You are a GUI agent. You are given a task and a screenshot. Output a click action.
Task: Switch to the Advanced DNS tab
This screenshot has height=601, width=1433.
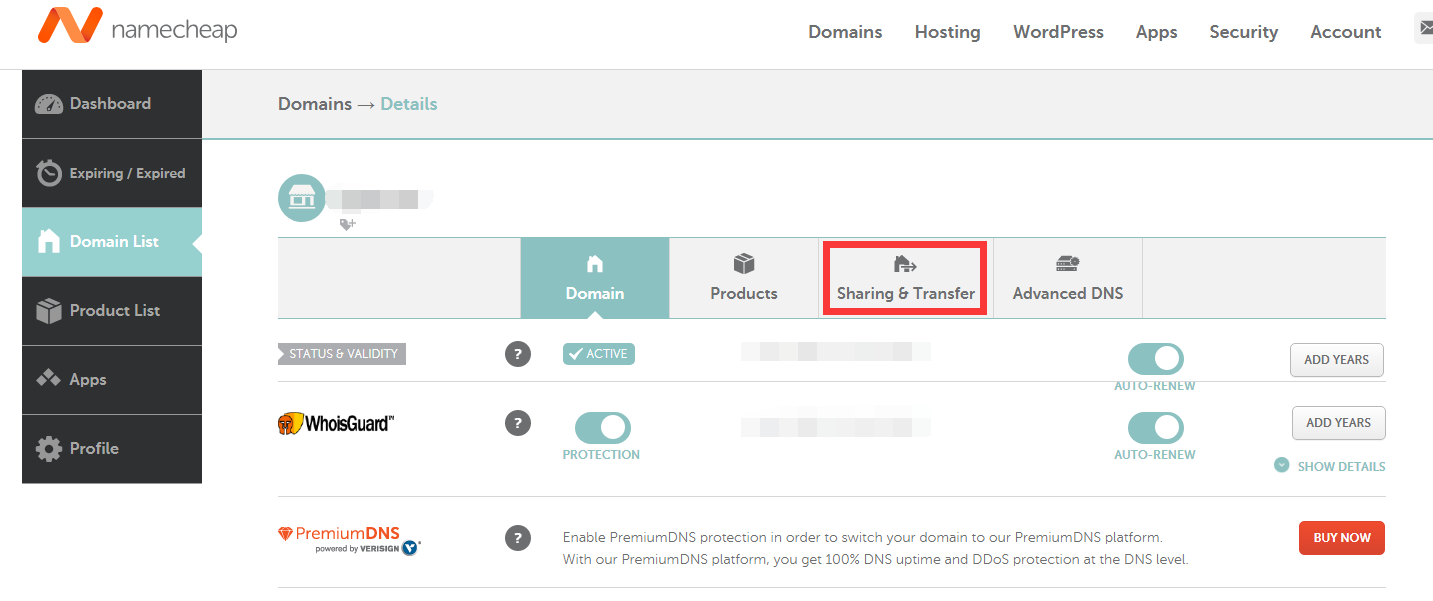coord(1067,279)
